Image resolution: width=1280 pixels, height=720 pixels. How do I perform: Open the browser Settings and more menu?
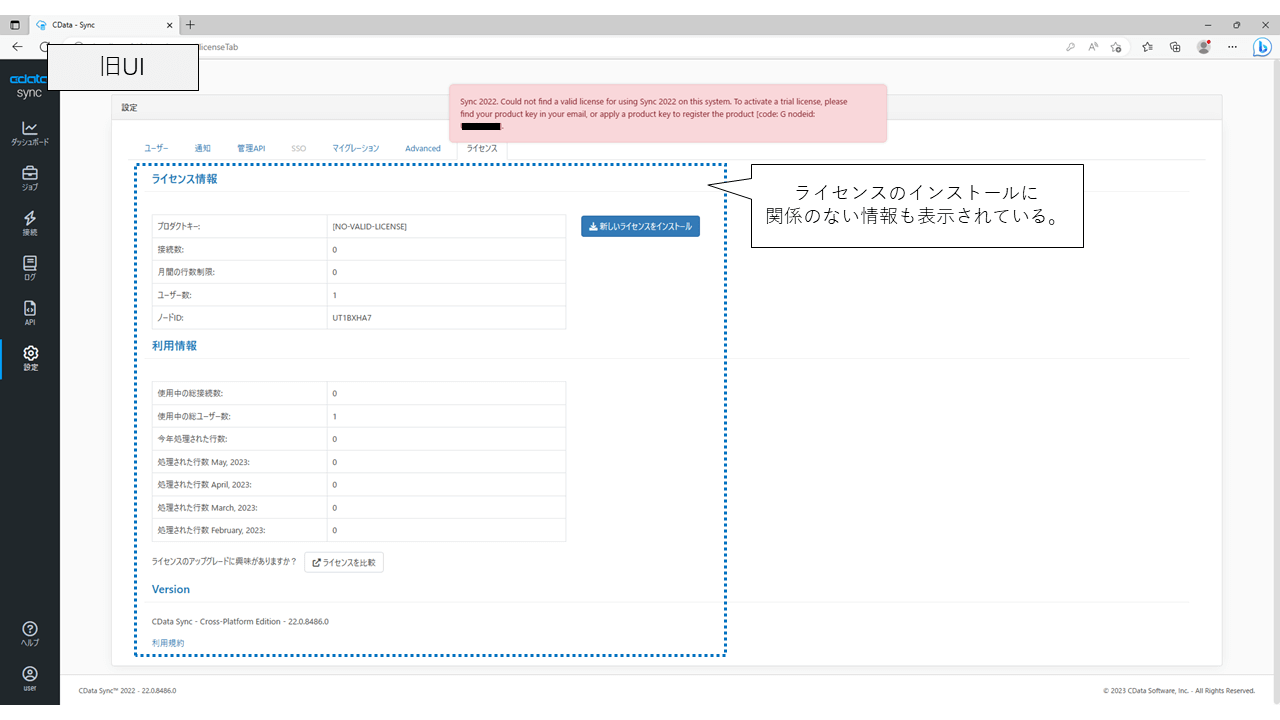click(x=1233, y=47)
